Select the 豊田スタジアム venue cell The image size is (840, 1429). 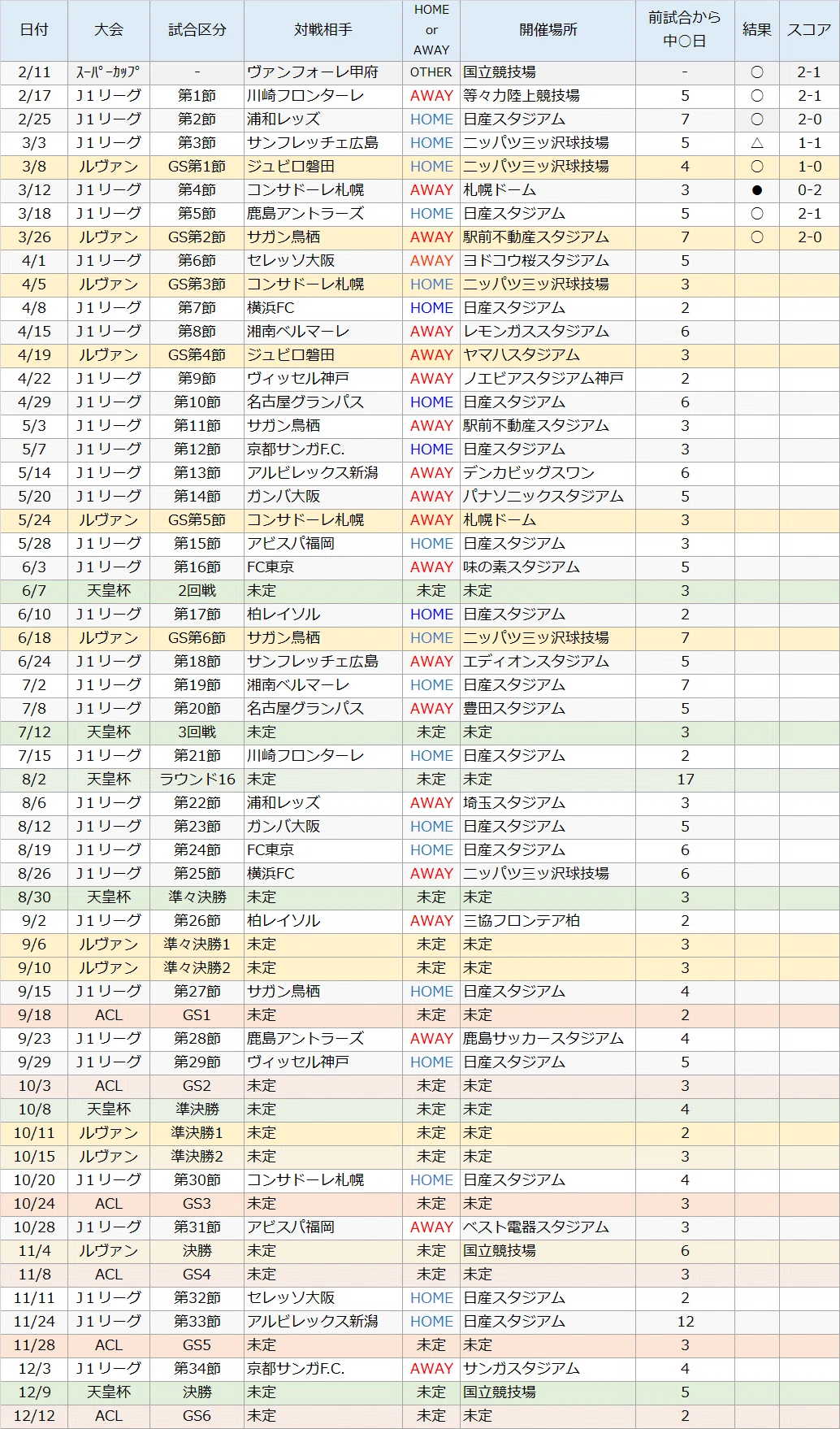pyautogui.click(x=548, y=709)
